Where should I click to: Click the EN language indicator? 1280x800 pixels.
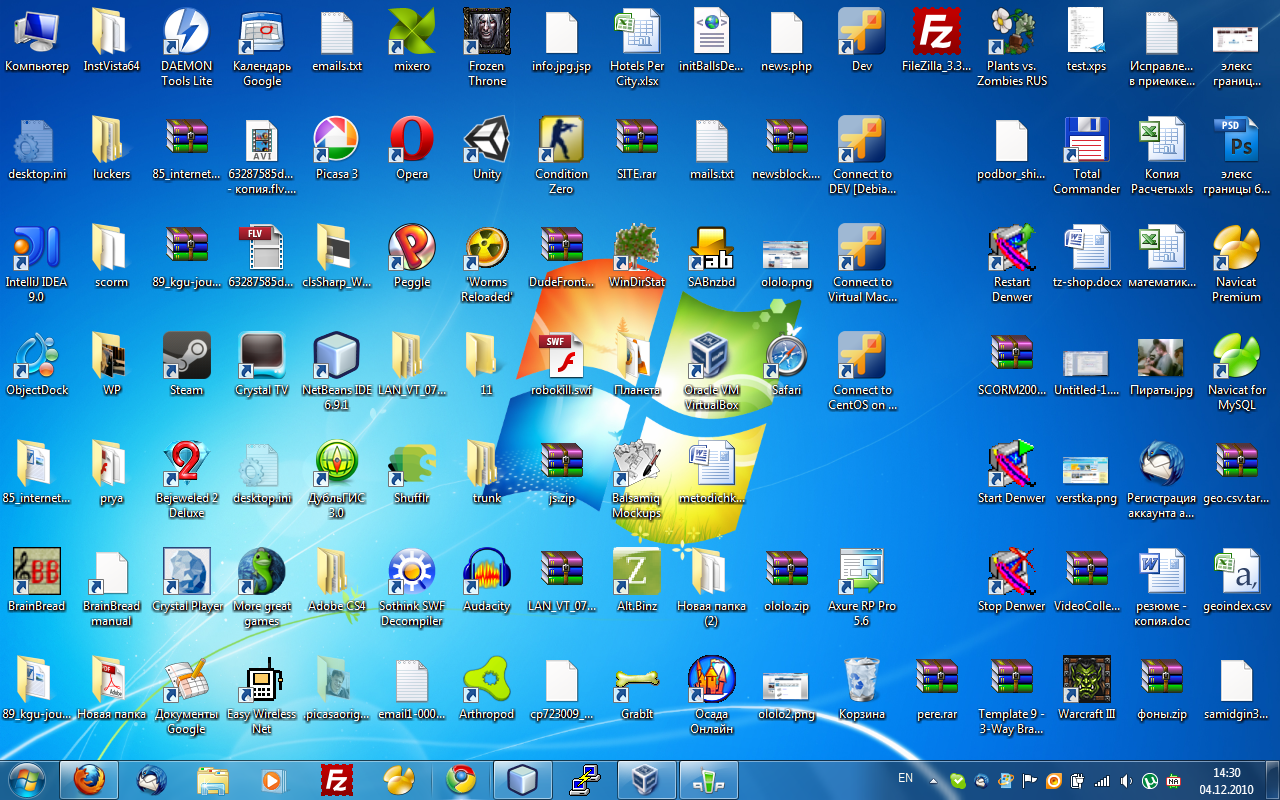905,778
